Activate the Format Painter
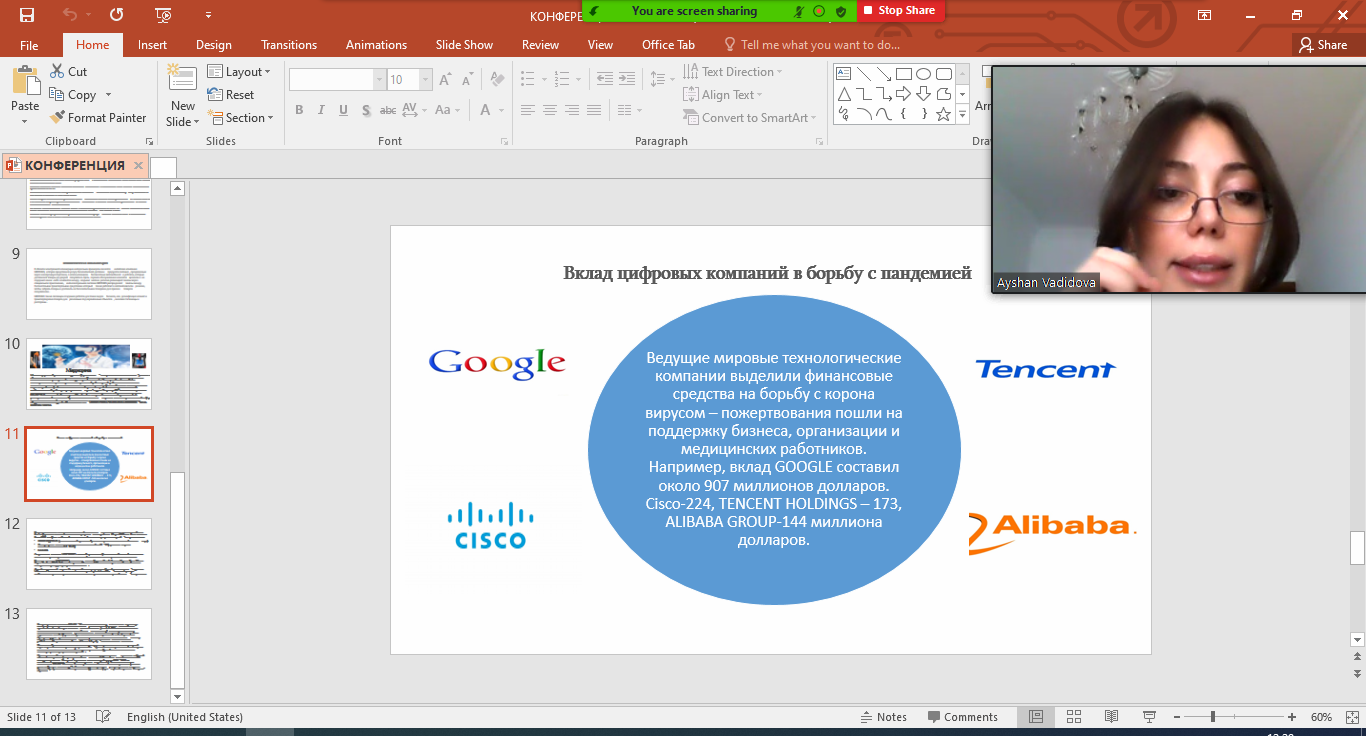Screen dimensions: 1366x736 pyautogui.click(x=98, y=118)
